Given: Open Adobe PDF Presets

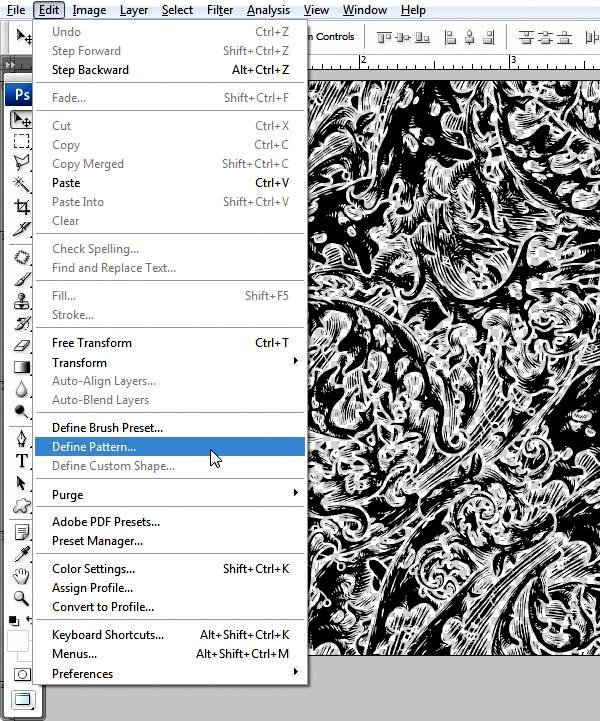Looking at the screenshot, I should tap(170, 521).
